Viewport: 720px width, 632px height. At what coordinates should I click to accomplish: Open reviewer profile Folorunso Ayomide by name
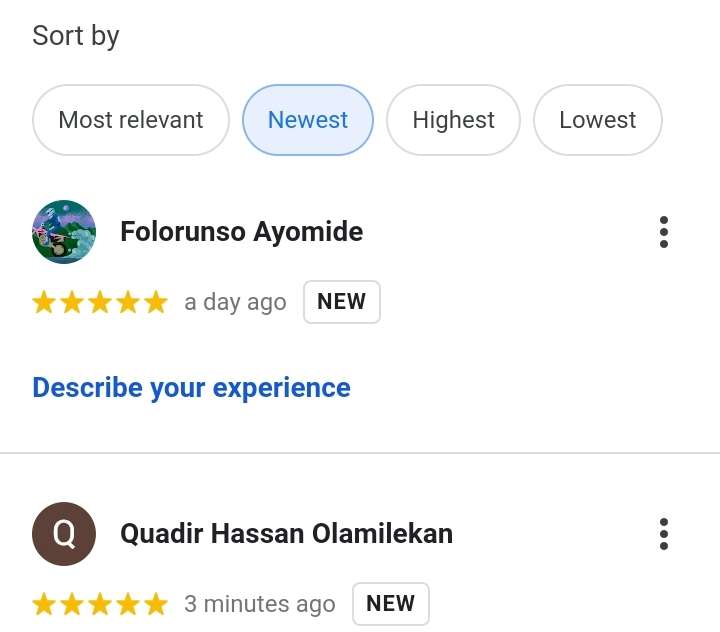click(x=242, y=231)
